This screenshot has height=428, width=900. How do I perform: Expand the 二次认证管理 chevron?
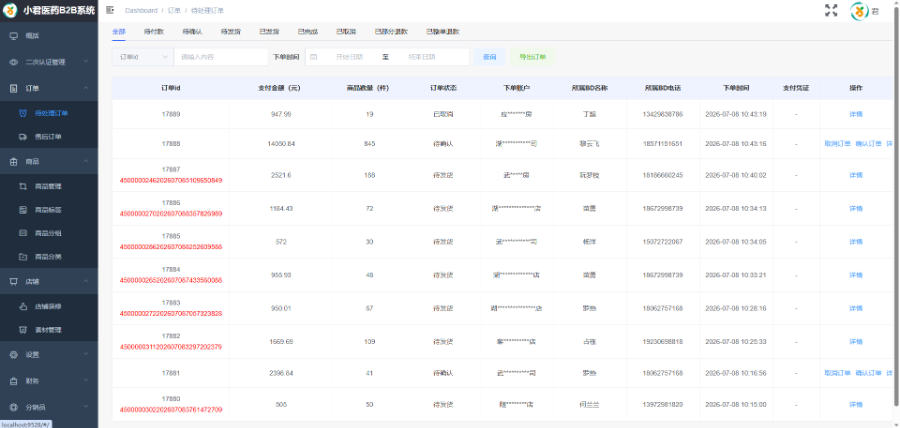86,62
